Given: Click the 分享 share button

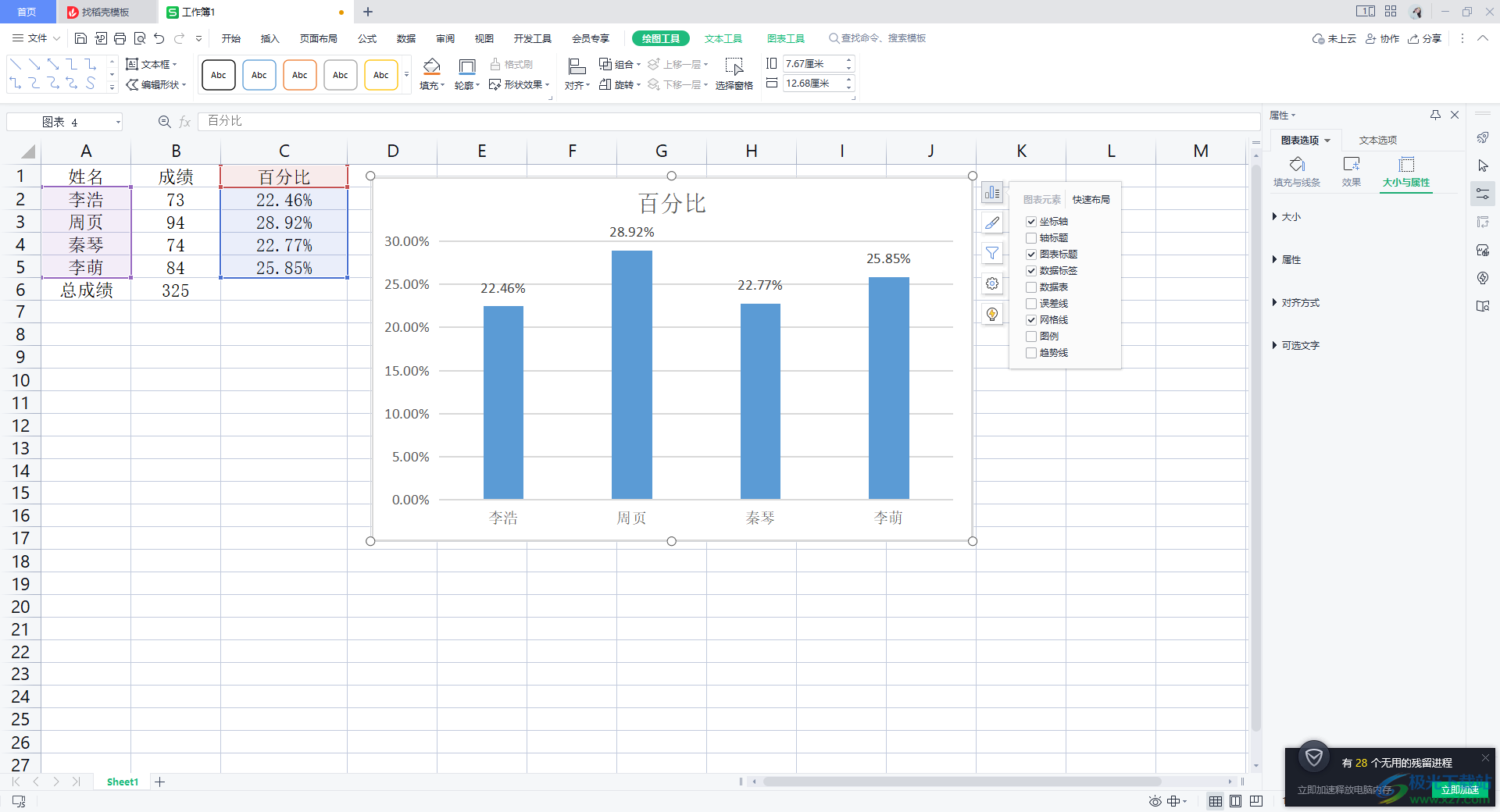Looking at the screenshot, I should [1425, 38].
